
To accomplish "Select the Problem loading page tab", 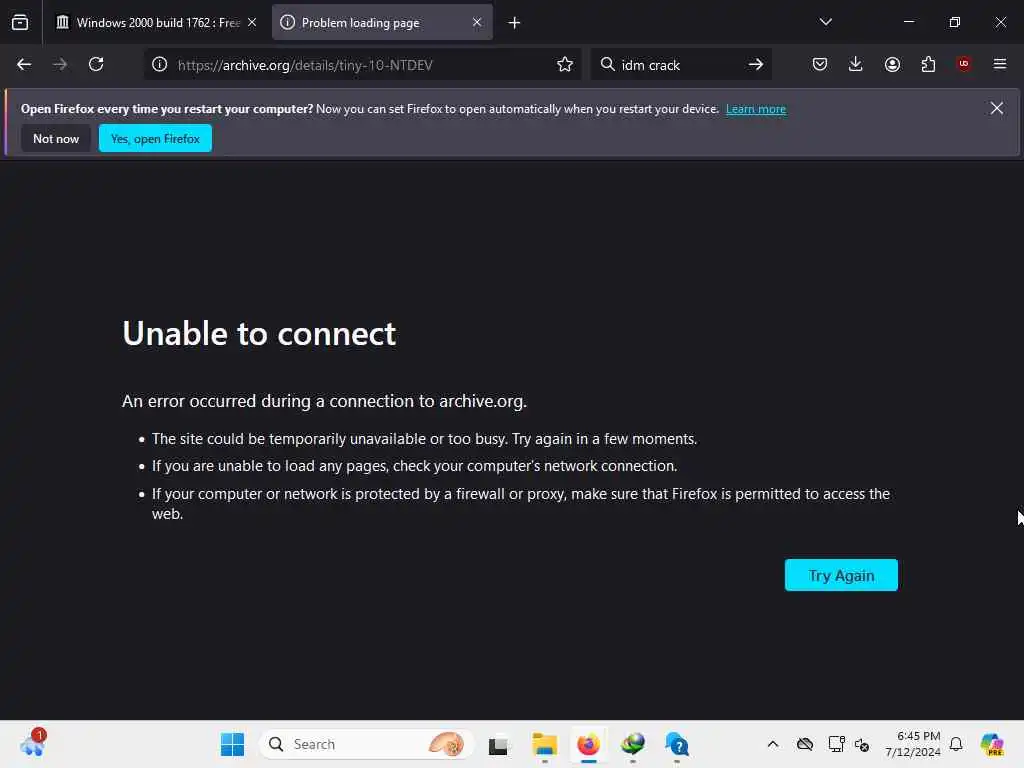I will pyautogui.click(x=382, y=22).
